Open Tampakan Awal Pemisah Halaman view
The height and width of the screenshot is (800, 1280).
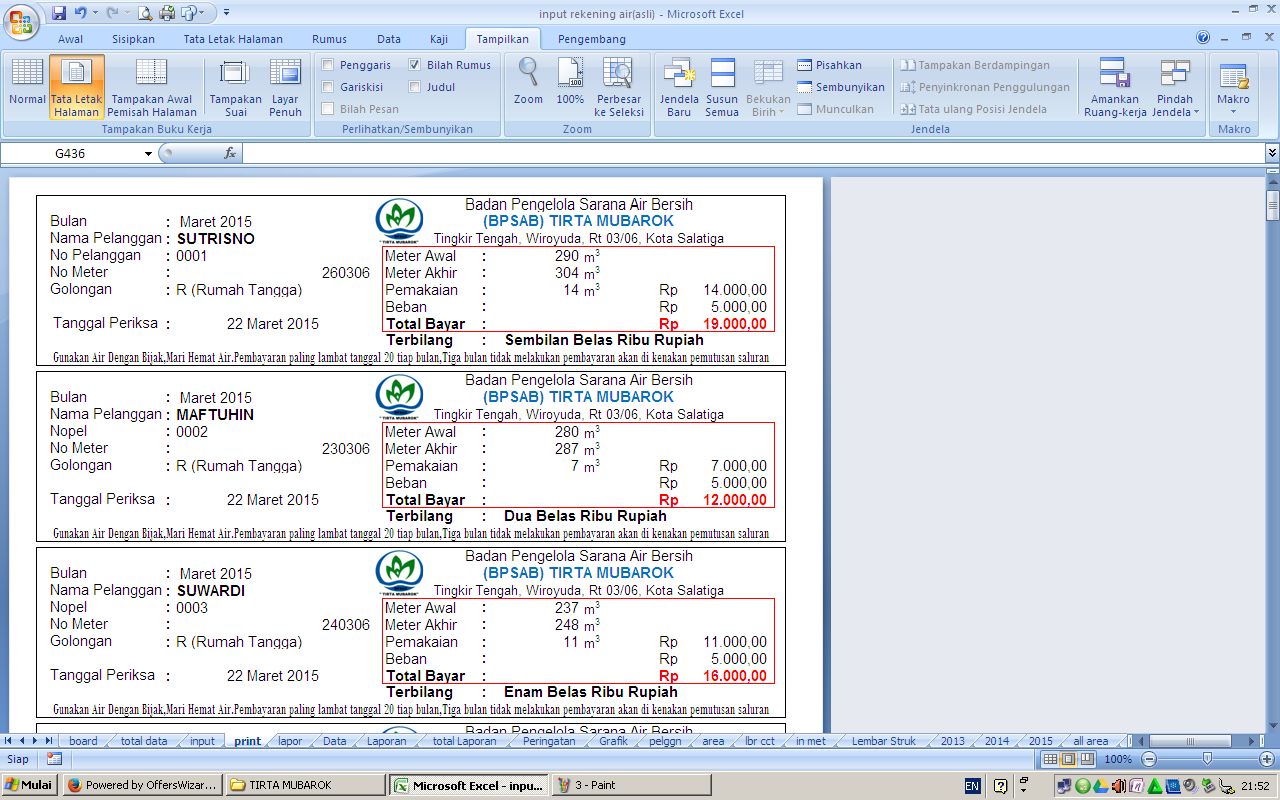click(151, 87)
